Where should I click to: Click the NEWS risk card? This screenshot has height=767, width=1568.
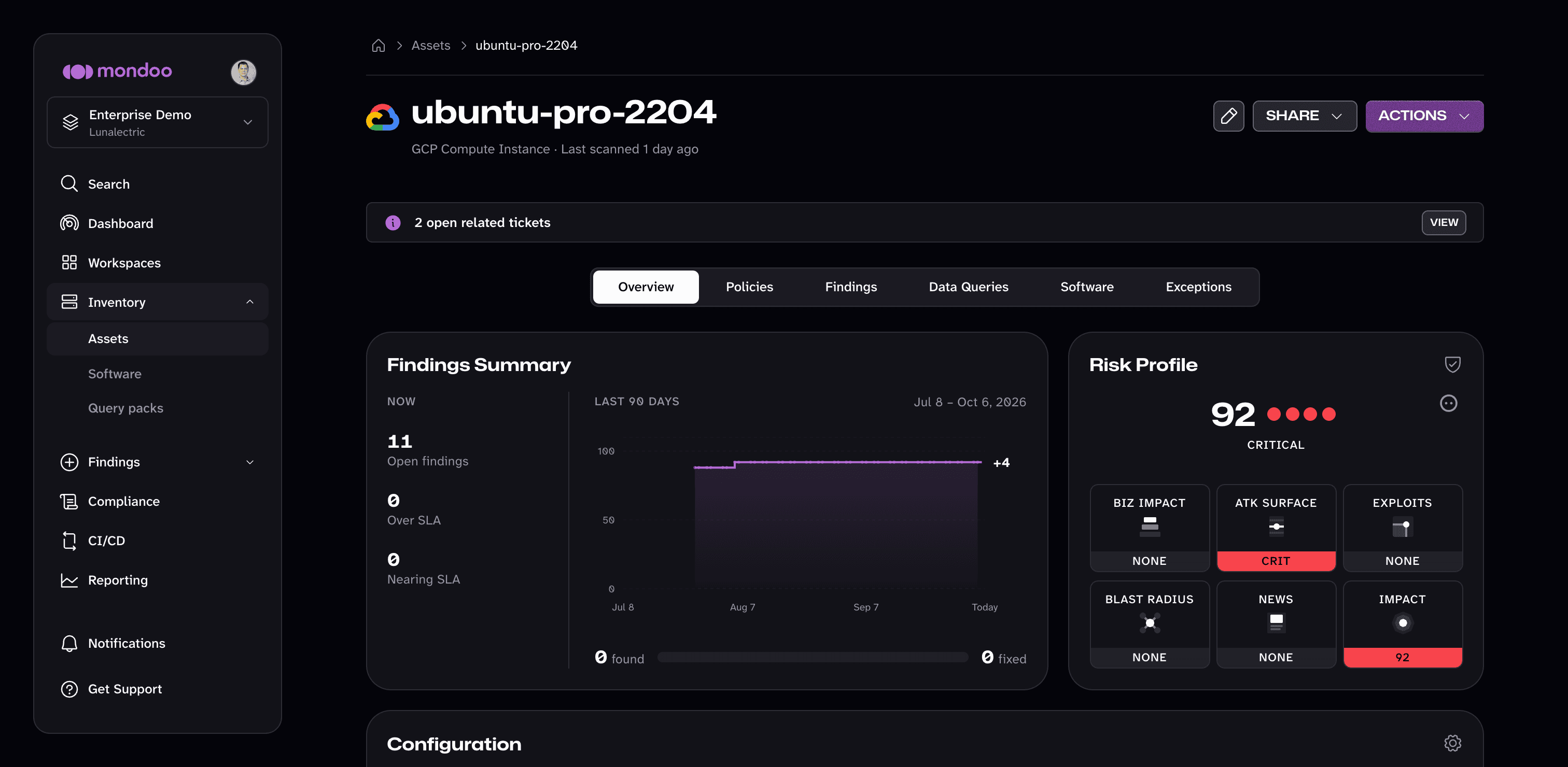click(1276, 624)
